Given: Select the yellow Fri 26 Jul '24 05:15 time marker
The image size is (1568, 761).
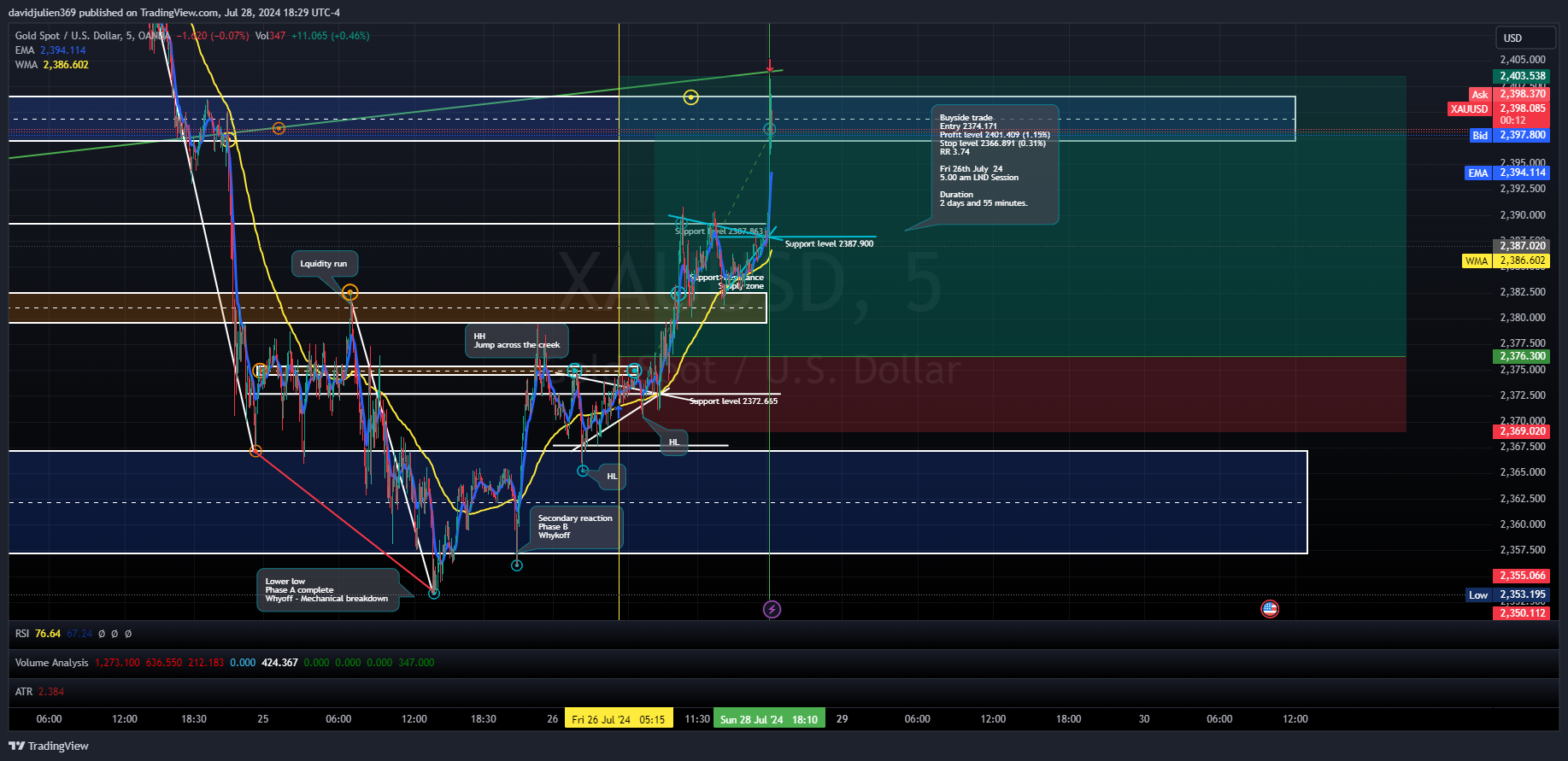Looking at the screenshot, I should [619, 719].
